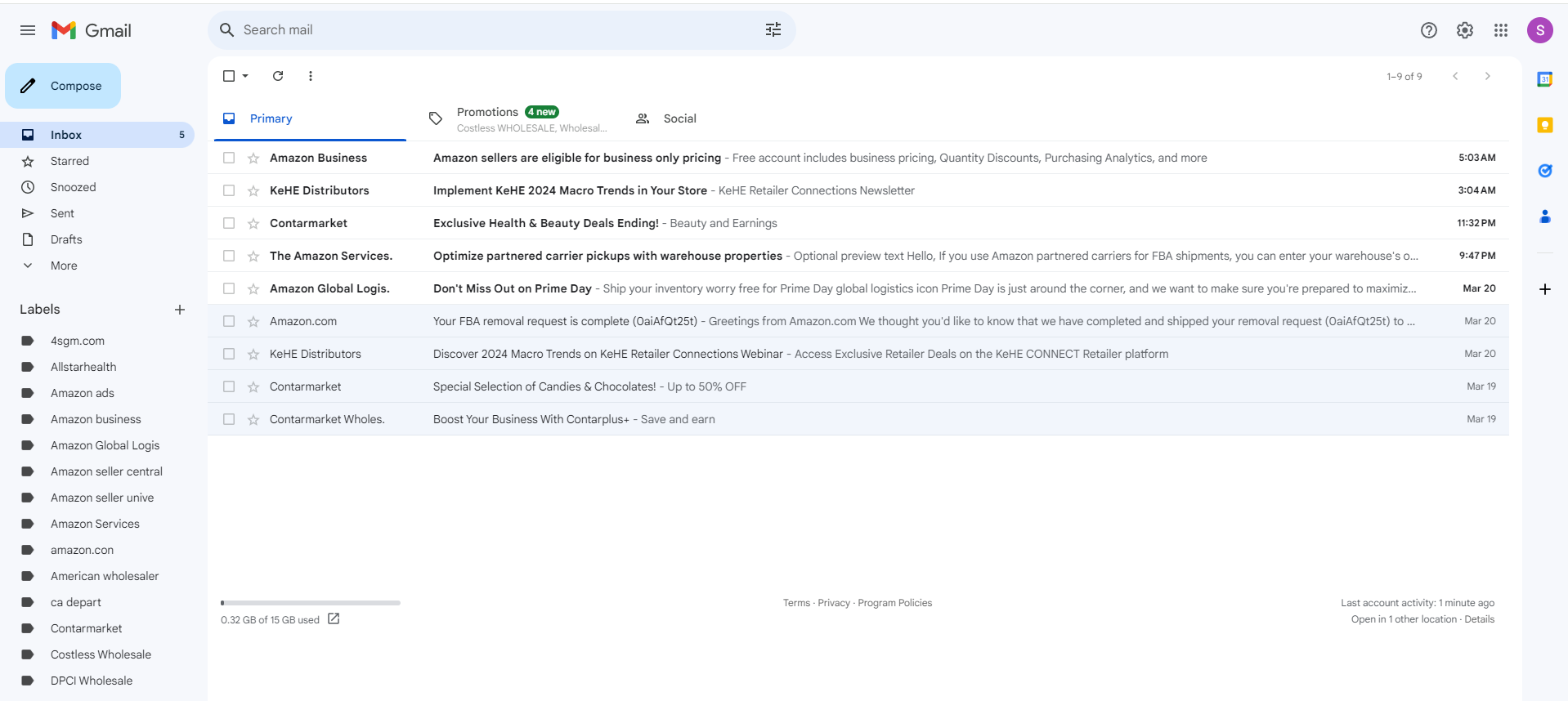
Task: Open the account avatar S
Action: [1540, 30]
